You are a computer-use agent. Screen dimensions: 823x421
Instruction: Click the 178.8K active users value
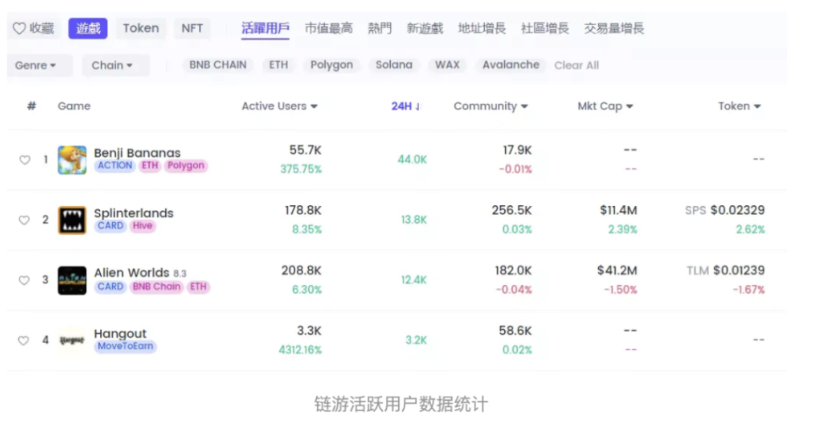pyautogui.click(x=303, y=210)
